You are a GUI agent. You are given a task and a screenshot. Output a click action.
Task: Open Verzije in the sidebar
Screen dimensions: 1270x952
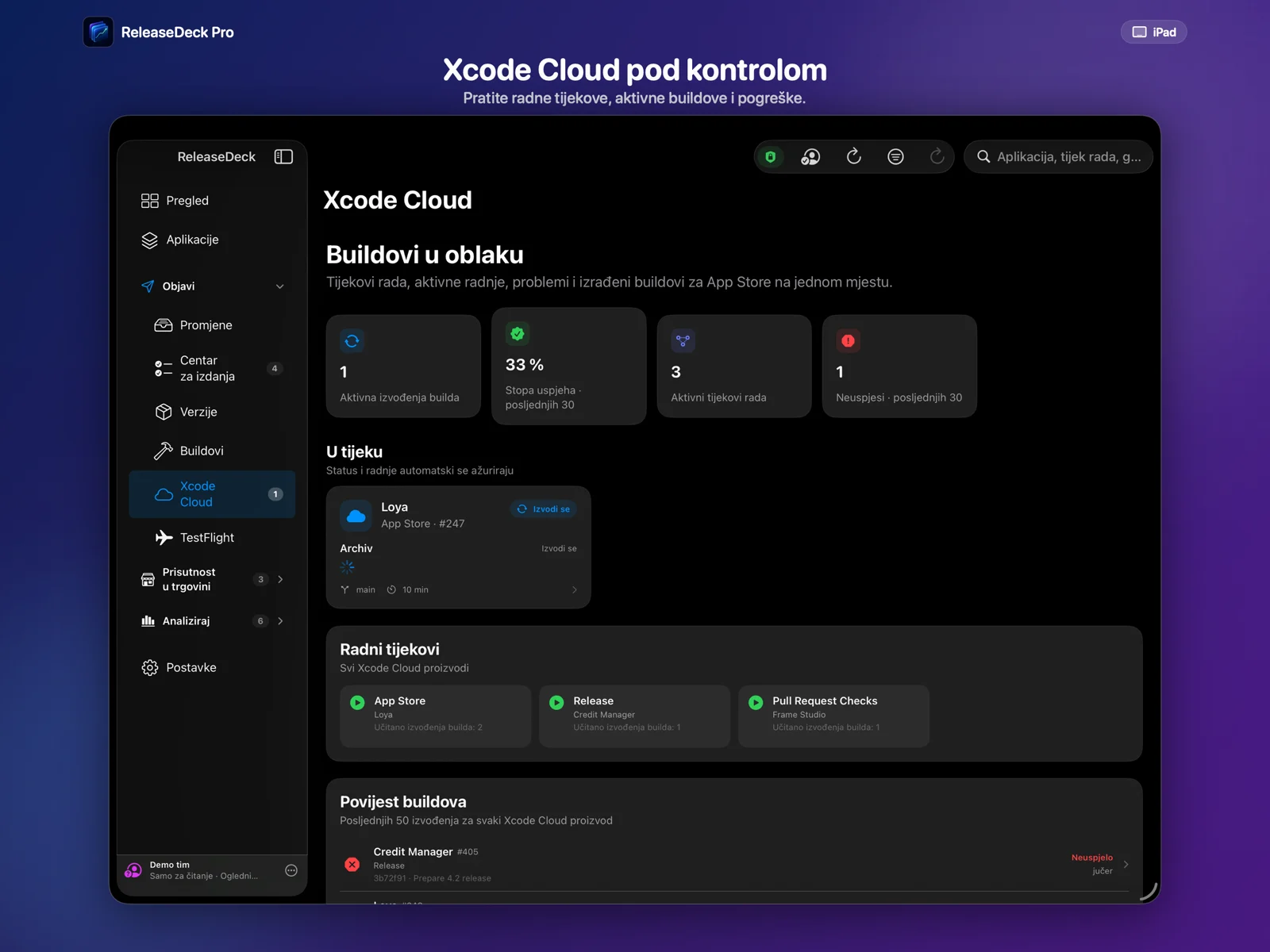[213, 412]
